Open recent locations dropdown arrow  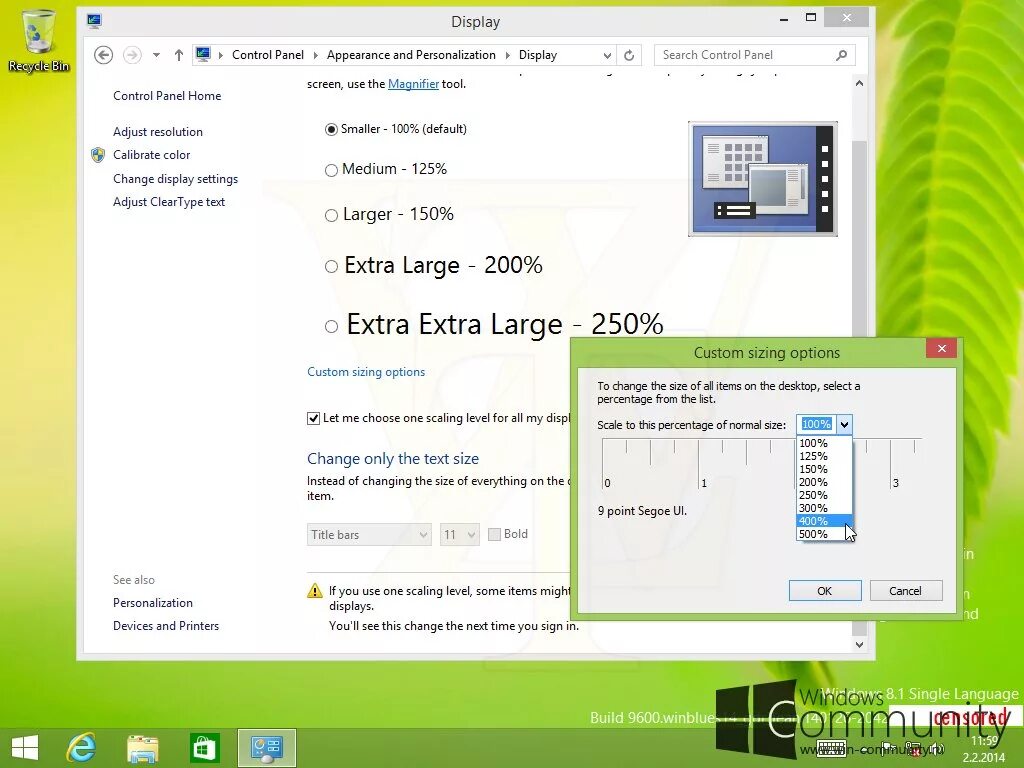pos(156,55)
